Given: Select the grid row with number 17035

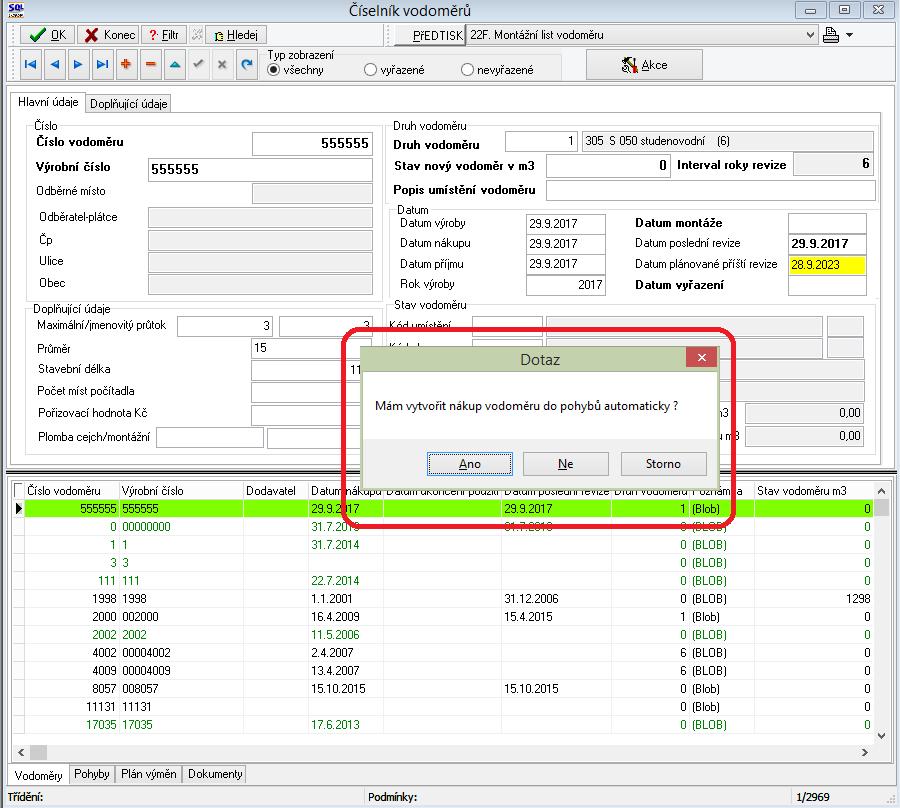Looking at the screenshot, I should [x=449, y=725].
